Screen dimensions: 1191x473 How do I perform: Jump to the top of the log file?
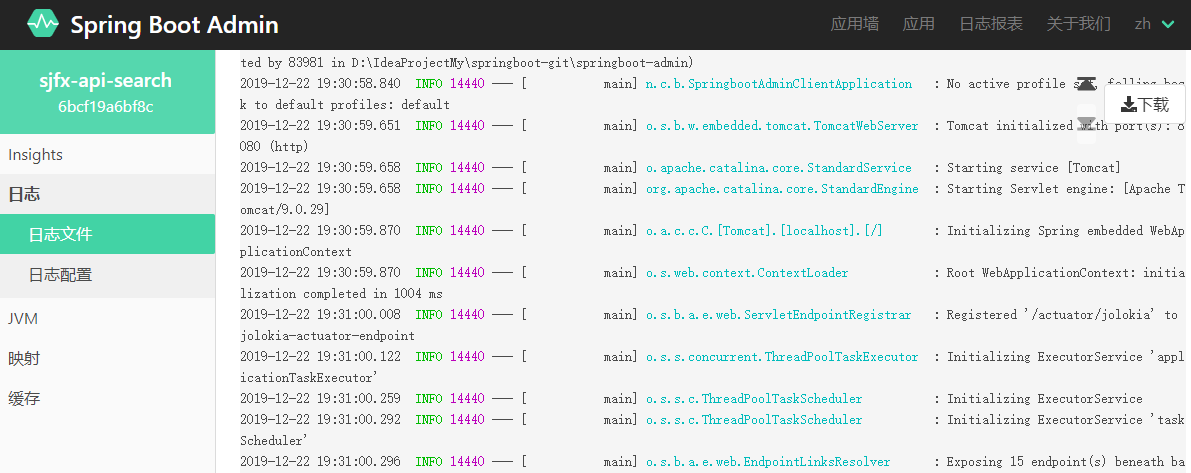click(x=1086, y=82)
